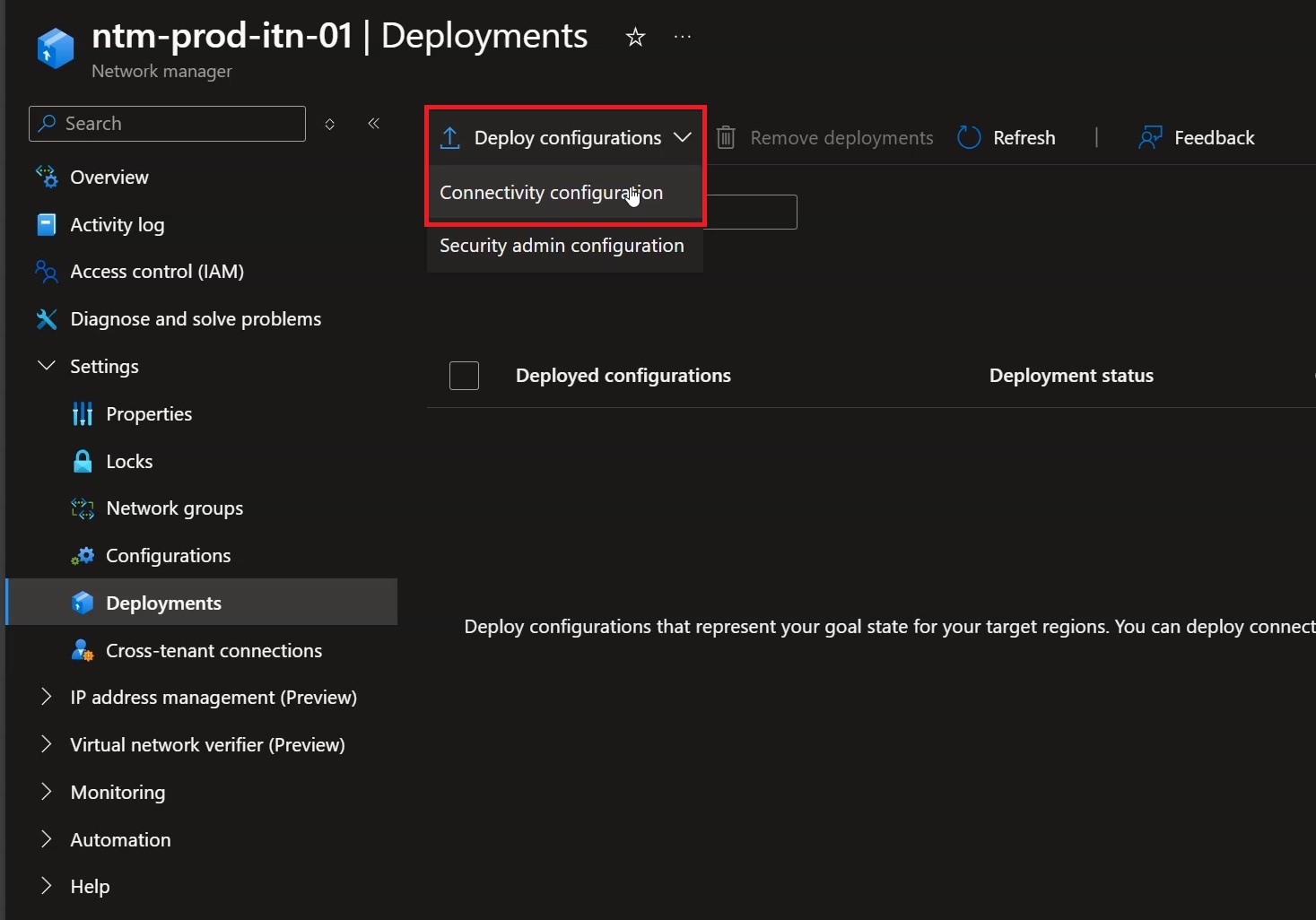Click the Network manager resource icon
The height and width of the screenshot is (920, 1316).
click(x=55, y=48)
